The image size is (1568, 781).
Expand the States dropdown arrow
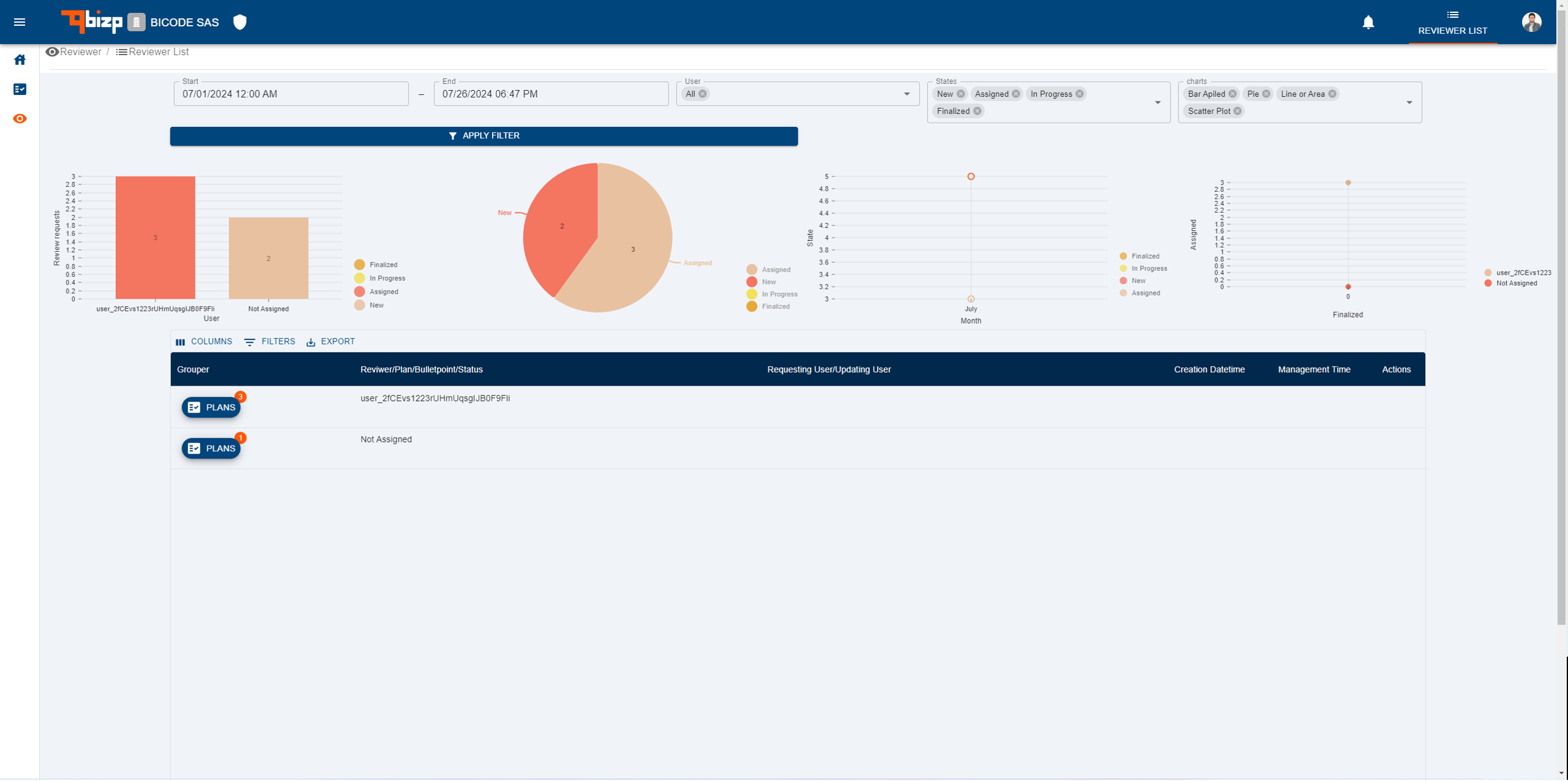1157,102
